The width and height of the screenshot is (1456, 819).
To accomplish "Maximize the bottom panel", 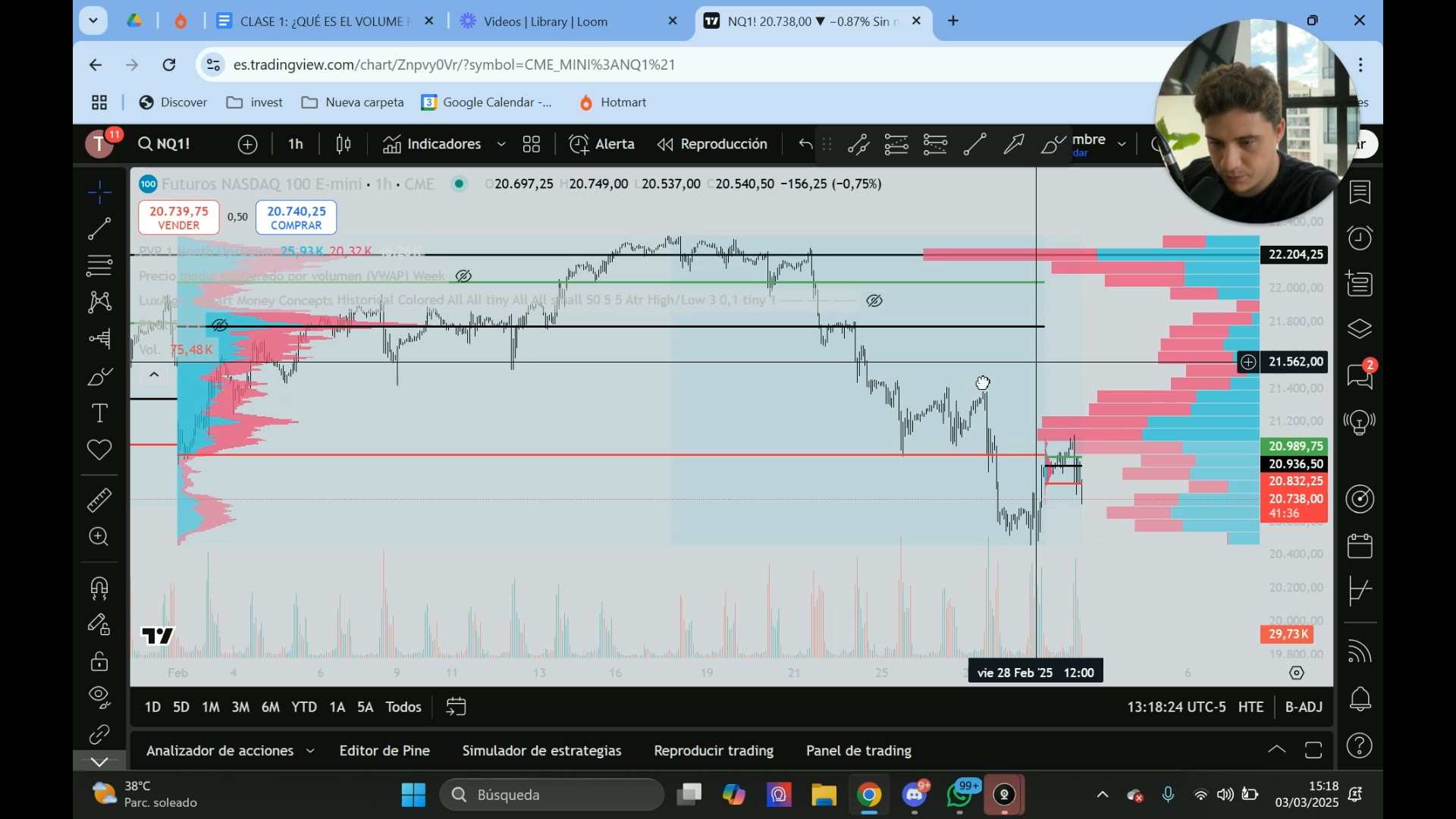I will coord(1313,750).
